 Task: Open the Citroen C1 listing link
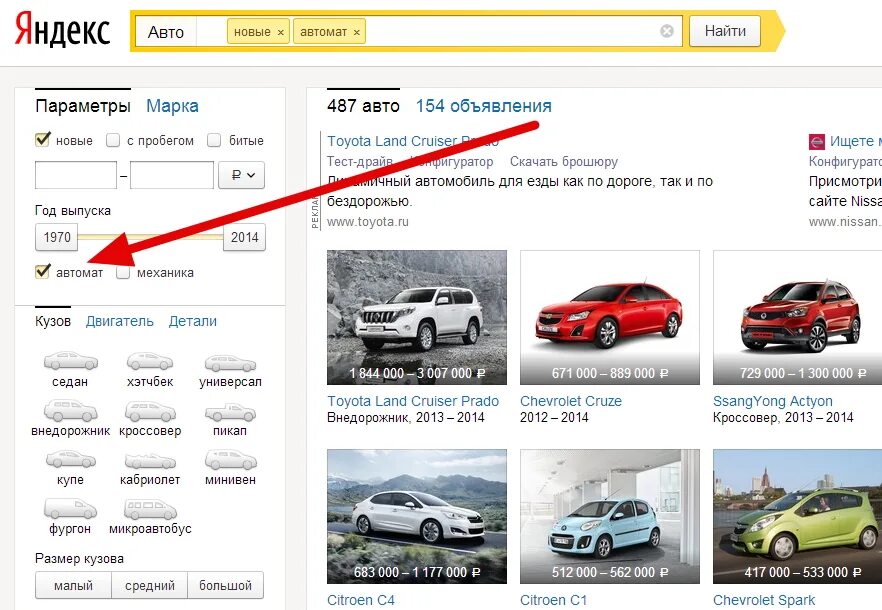(x=554, y=600)
